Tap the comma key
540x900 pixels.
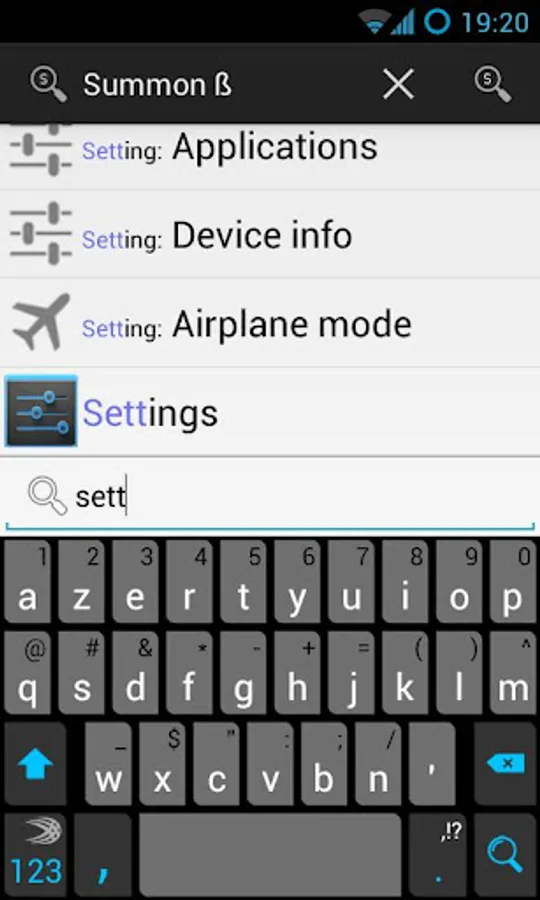click(103, 855)
